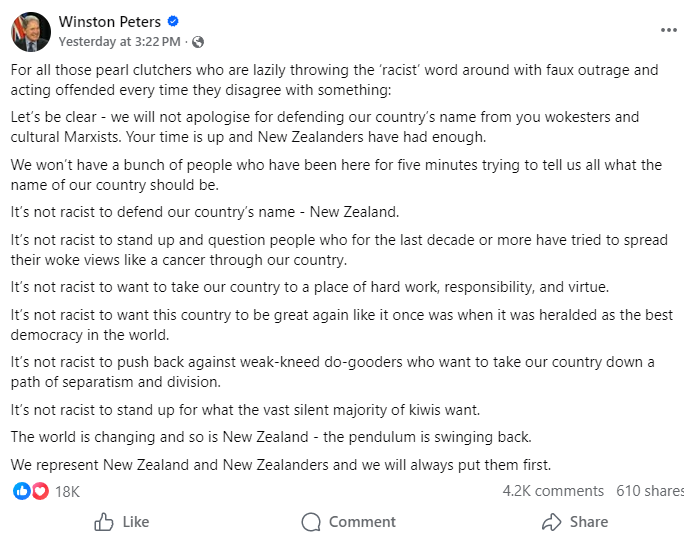Click the opening 'pearl clutchers' paragraph
The height and width of the screenshot is (541, 684).
(334, 79)
